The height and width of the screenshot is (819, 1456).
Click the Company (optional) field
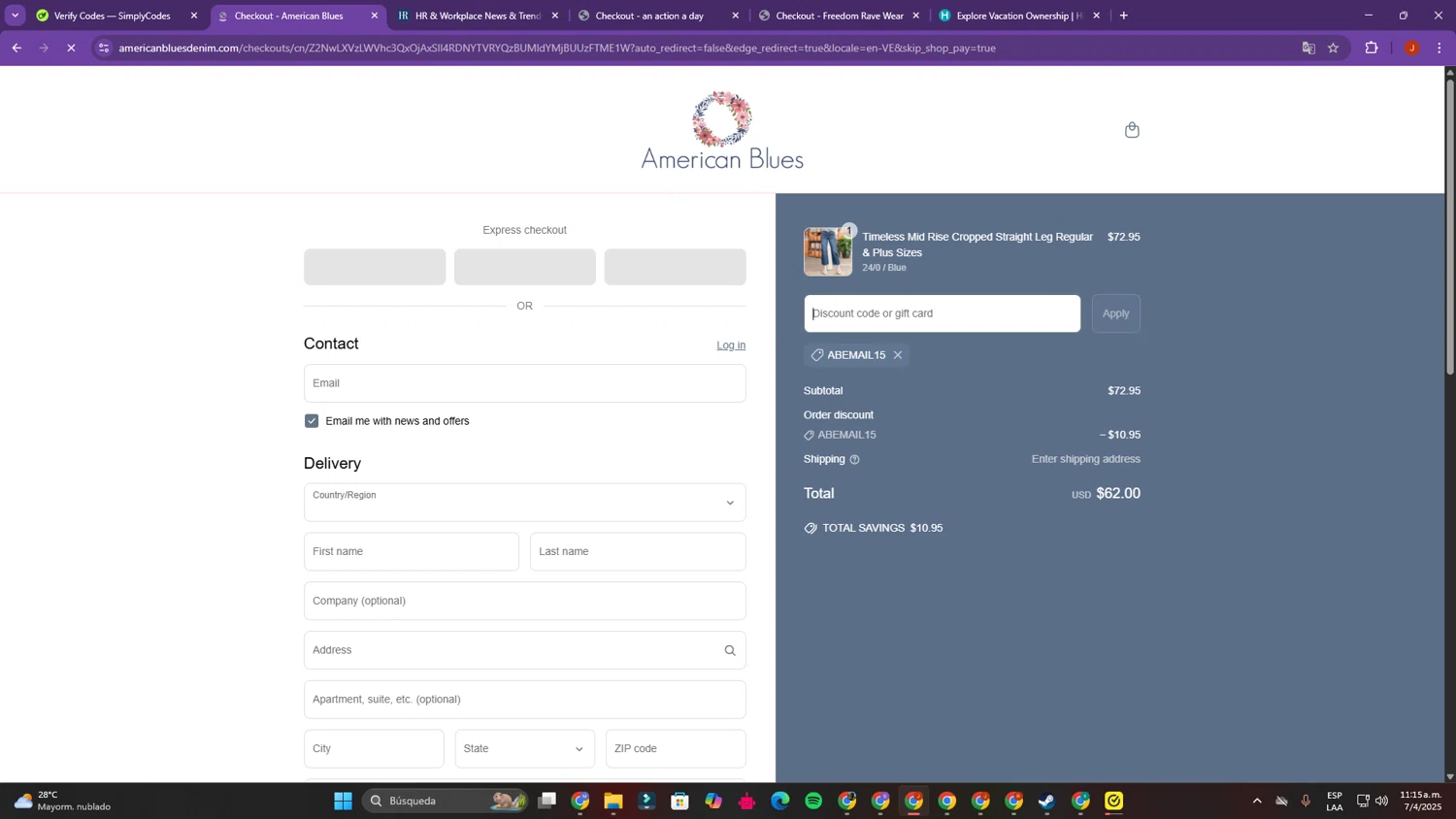(x=525, y=602)
